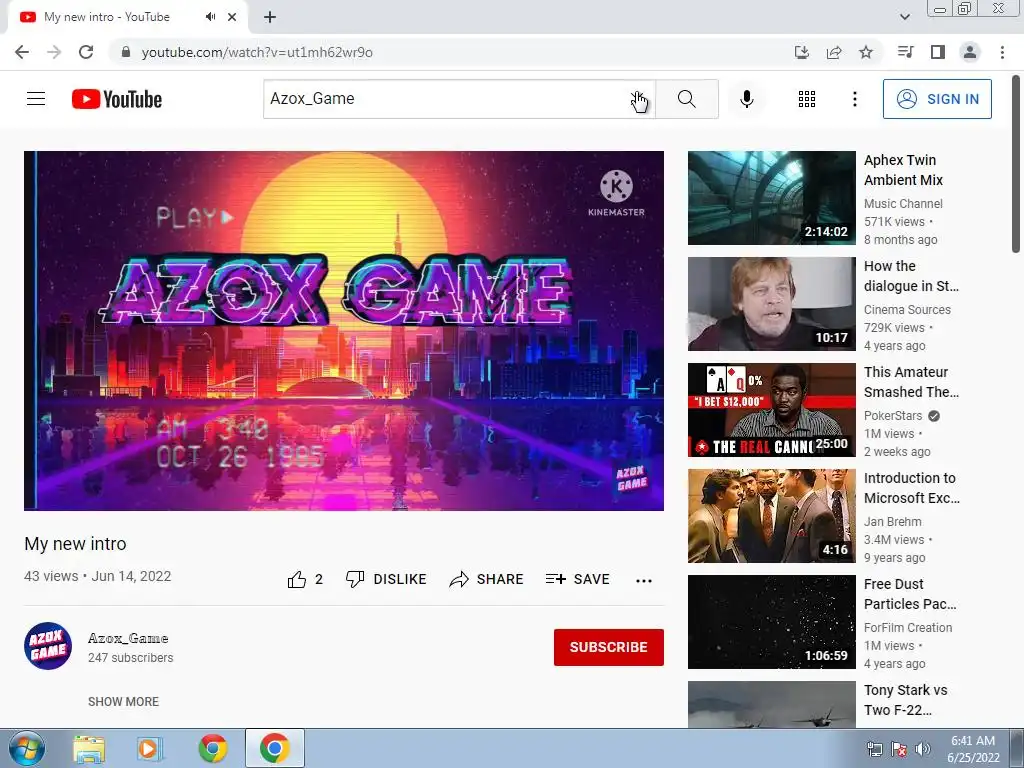Click the view site information padlock
Screen dimensions: 1024x768
tap(126, 52)
